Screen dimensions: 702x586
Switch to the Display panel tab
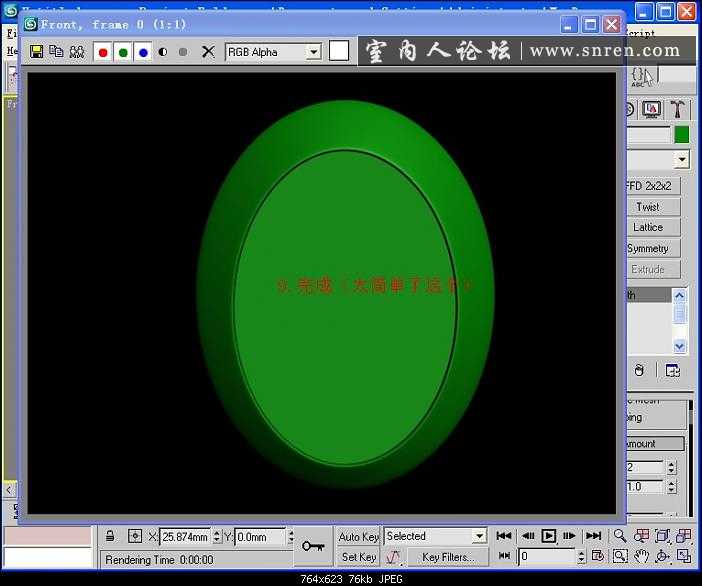tap(653, 109)
